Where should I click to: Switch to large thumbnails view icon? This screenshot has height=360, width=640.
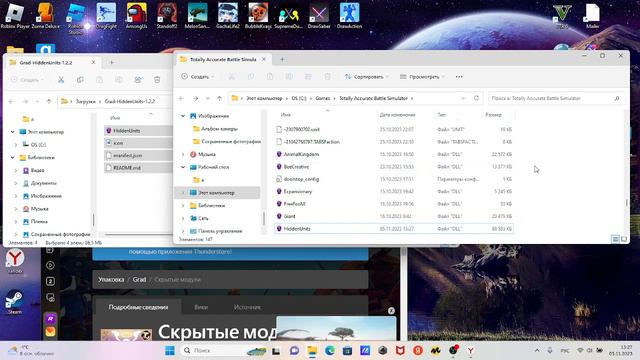[624, 239]
